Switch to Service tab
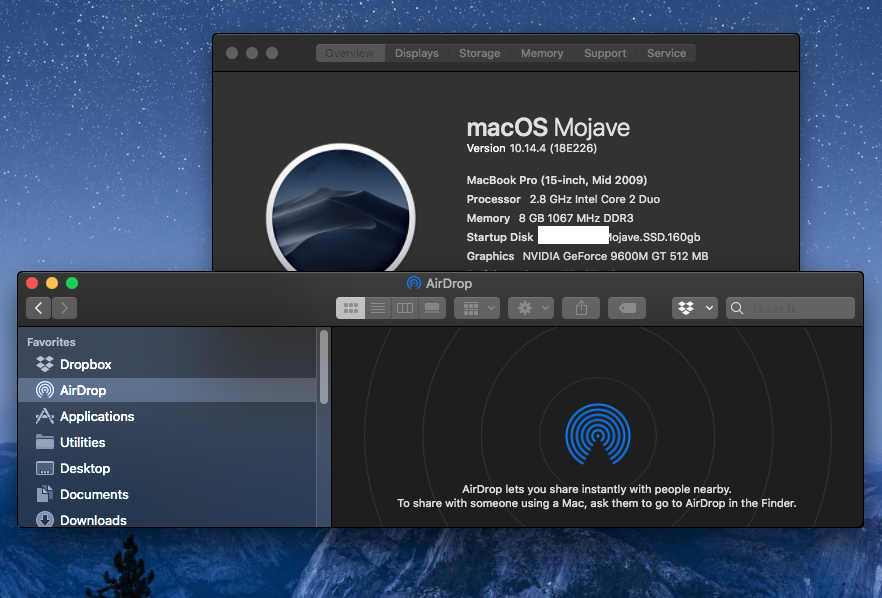The width and height of the screenshot is (882, 598). pos(666,53)
